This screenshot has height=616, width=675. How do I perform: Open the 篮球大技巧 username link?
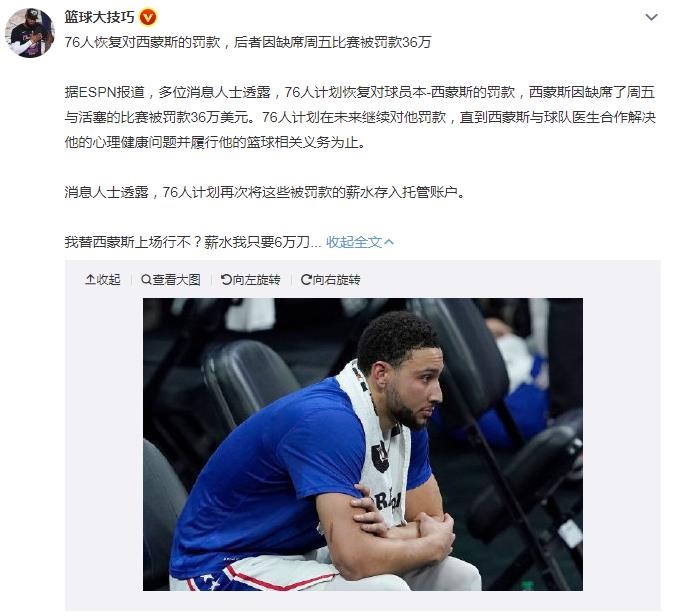(x=99, y=17)
